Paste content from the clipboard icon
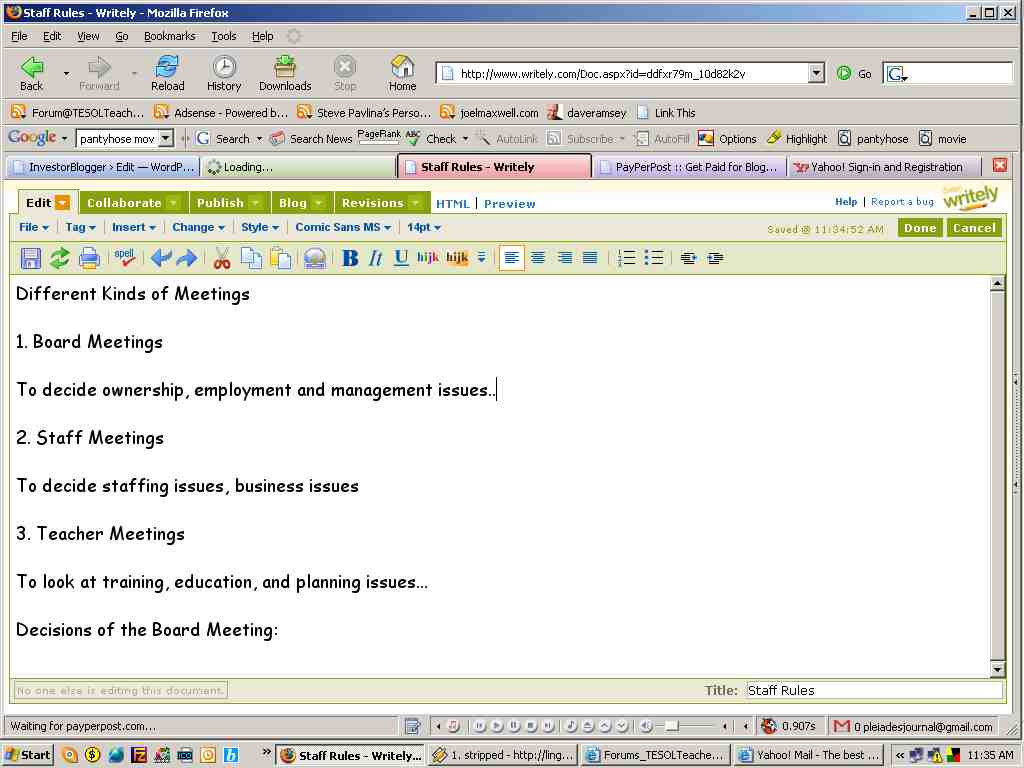The width and height of the screenshot is (1024, 768). click(282, 258)
